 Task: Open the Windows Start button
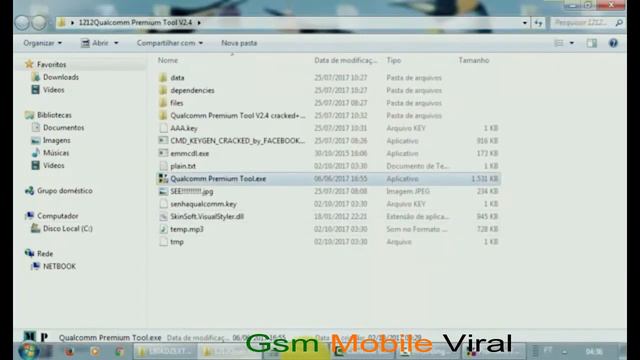click(29, 351)
